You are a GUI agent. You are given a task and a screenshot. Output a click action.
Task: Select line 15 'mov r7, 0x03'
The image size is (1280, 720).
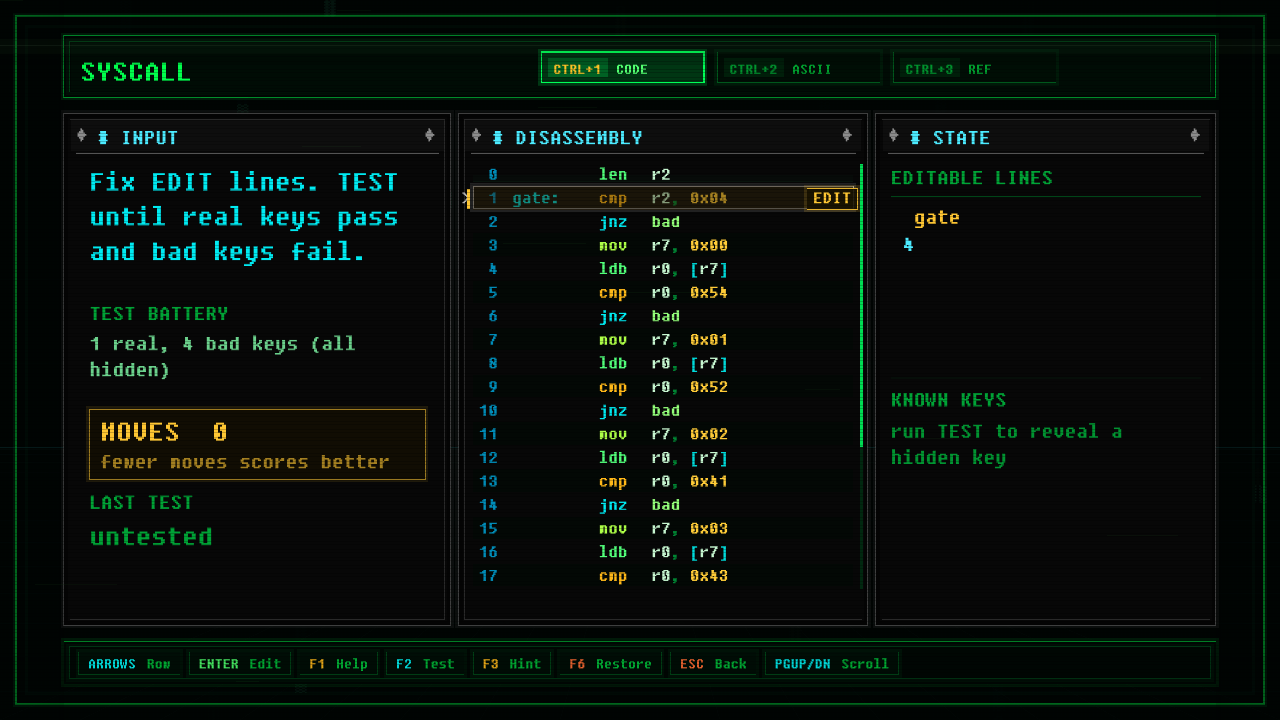[x=664, y=529]
